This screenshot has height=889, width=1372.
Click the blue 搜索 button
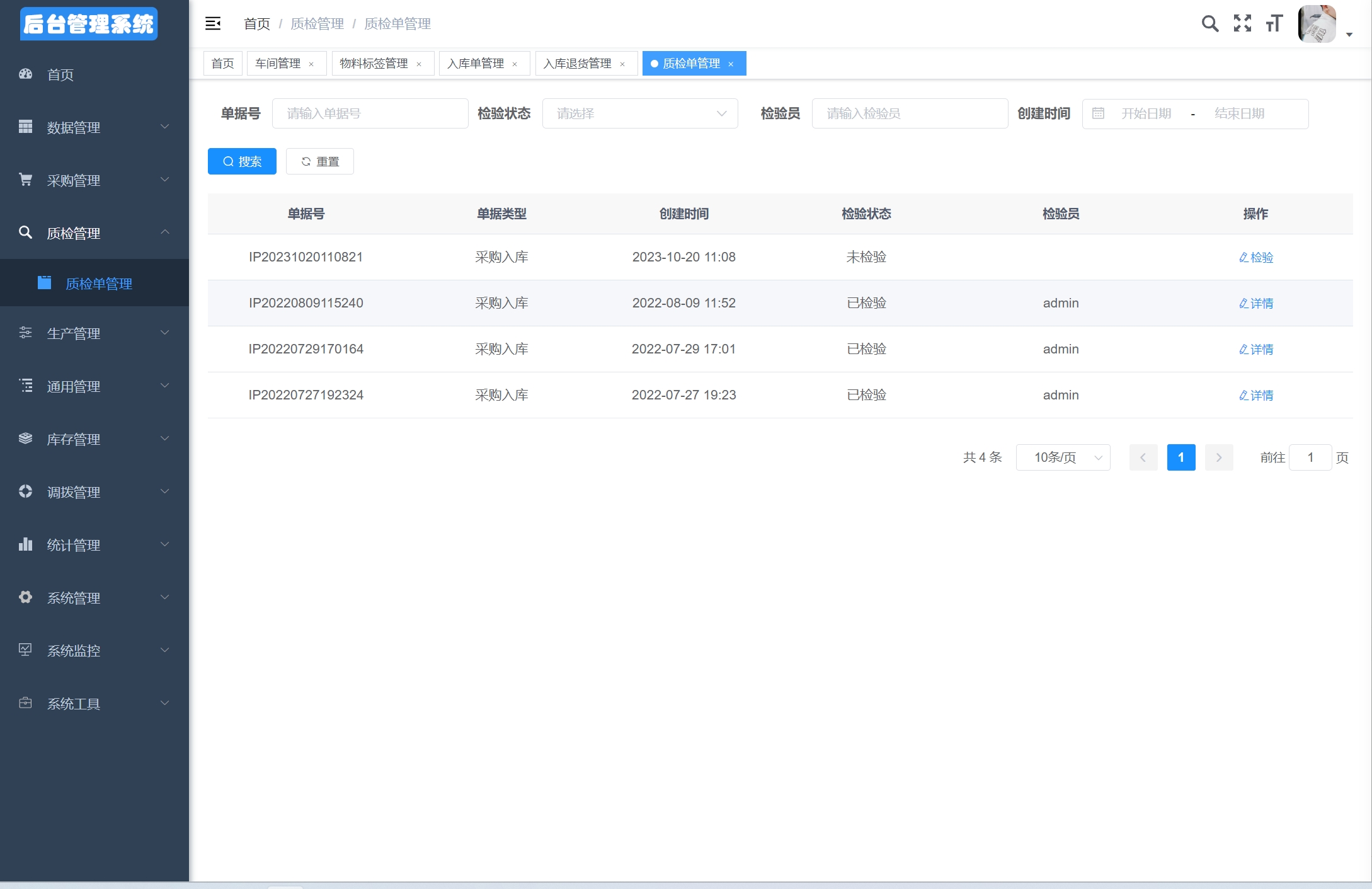(x=242, y=161)
